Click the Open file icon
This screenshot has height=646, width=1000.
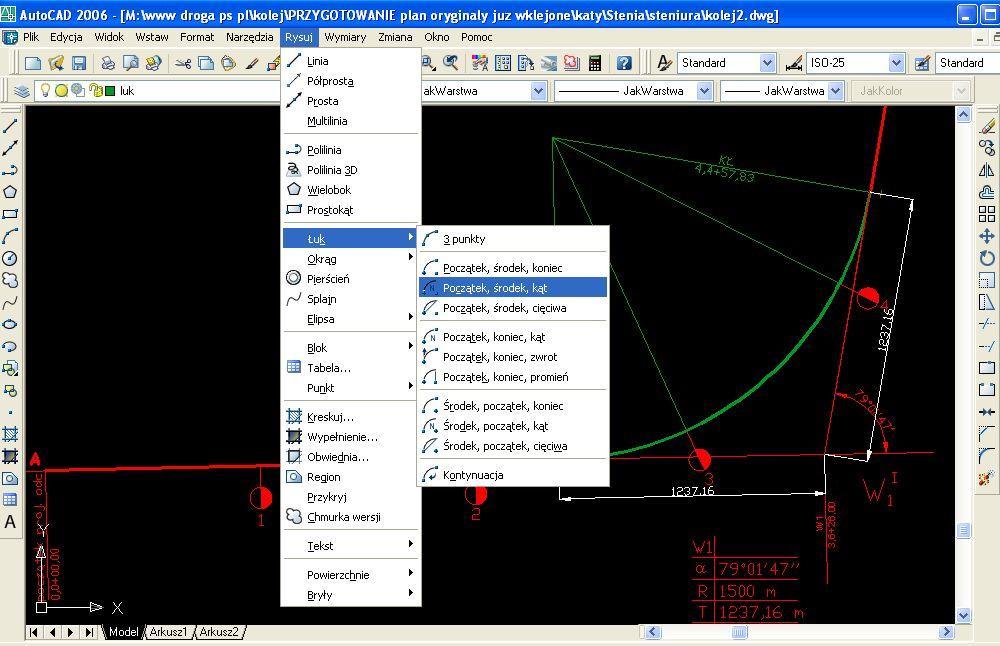tap(56, 62)
